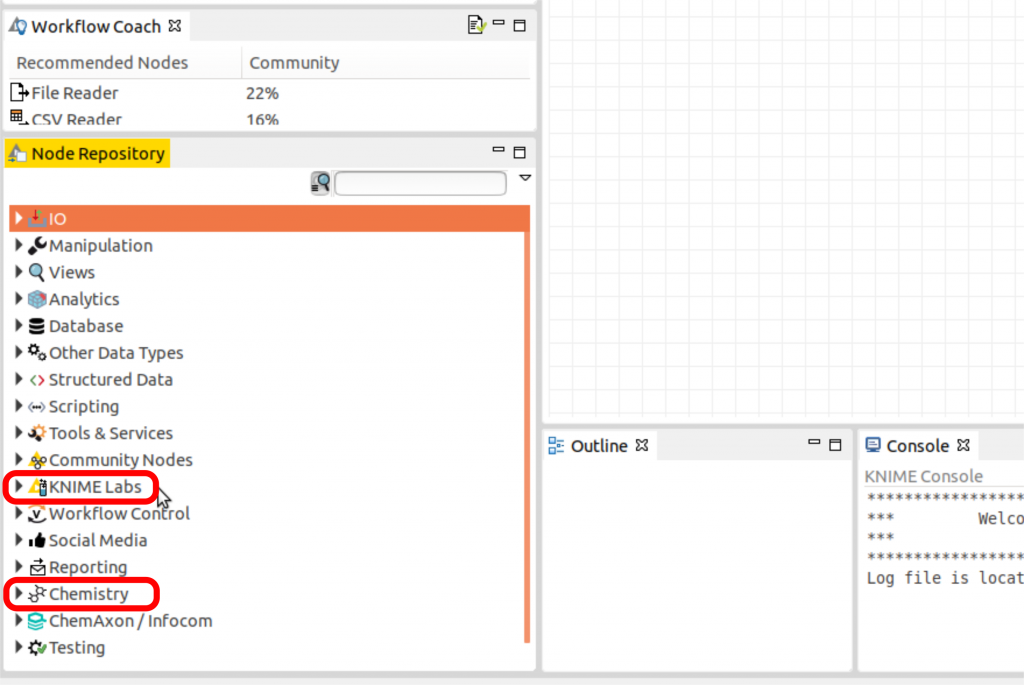Expand the IO tree category
The image size is (1024, 685).
click(x=19, y=219)
